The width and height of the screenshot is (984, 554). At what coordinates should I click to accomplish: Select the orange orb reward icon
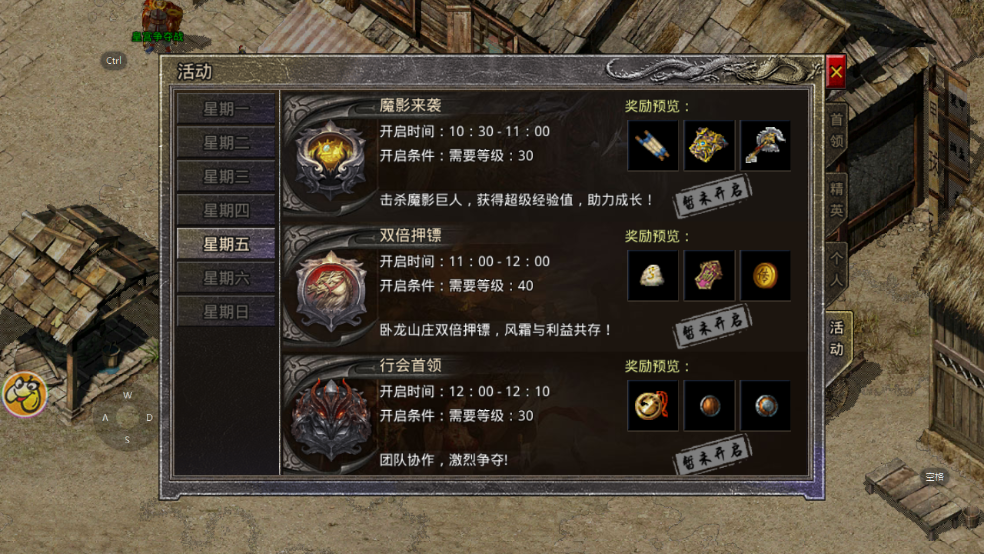[x=709, y=405]
